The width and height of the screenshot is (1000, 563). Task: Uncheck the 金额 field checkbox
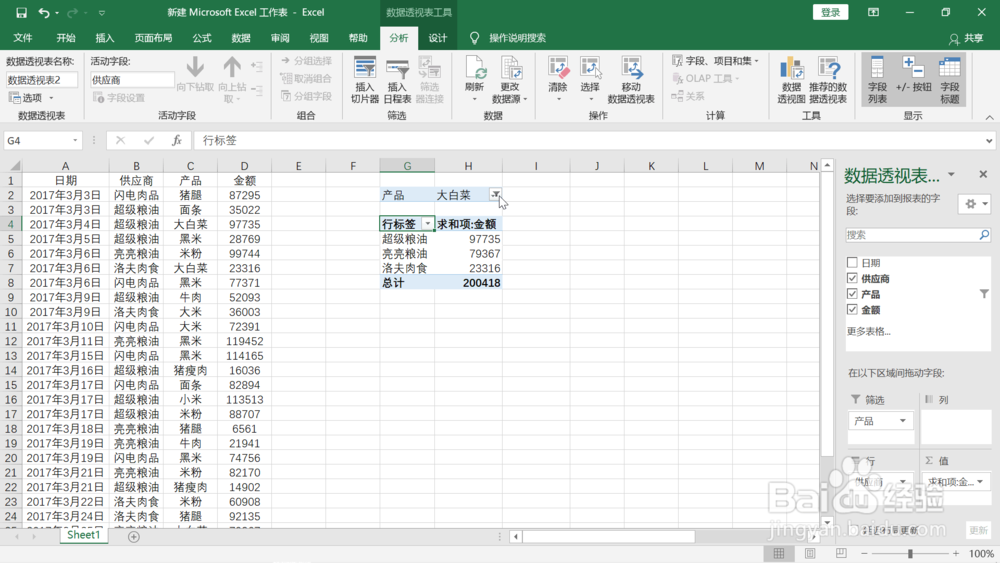(852, 309)
